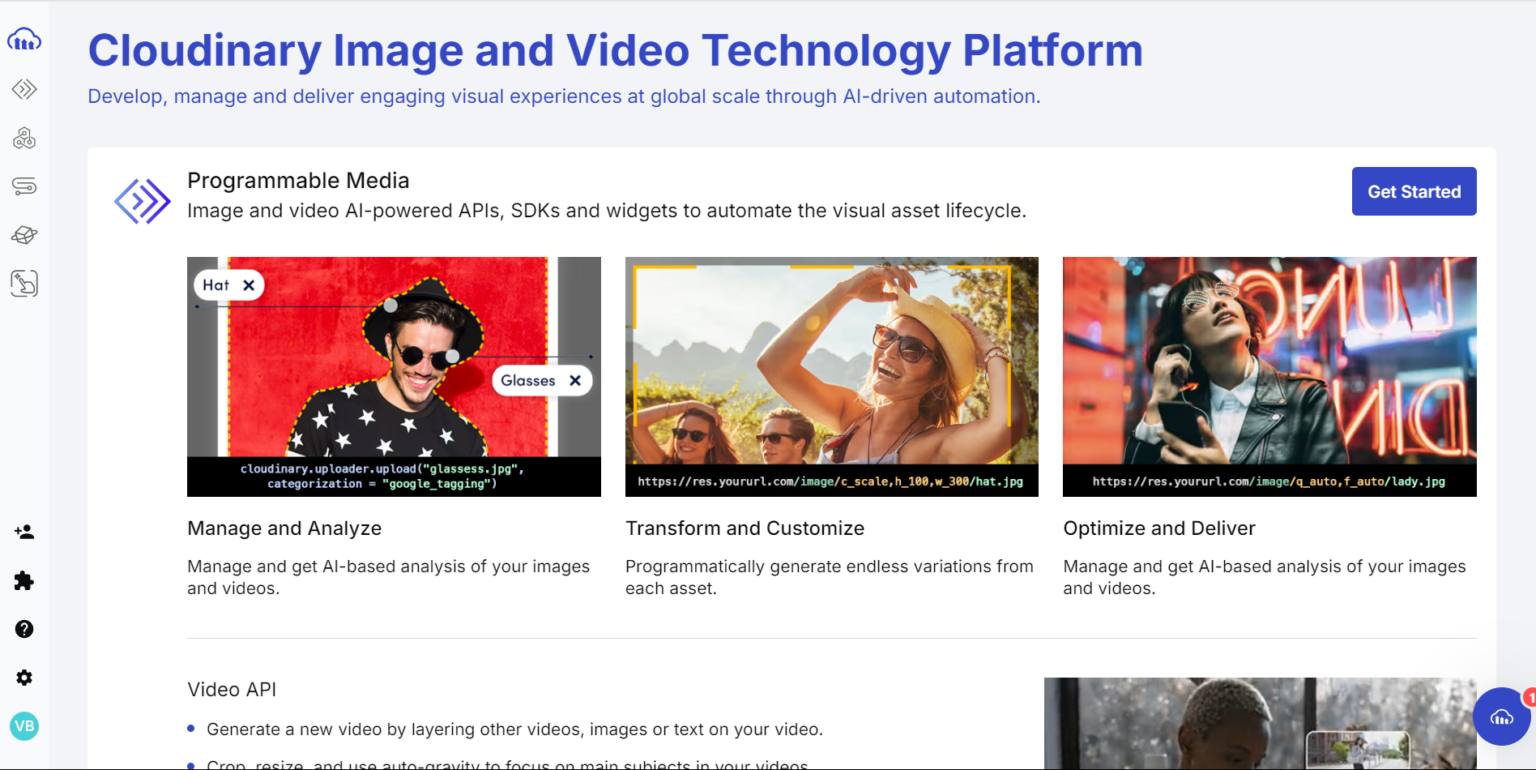
Task: Click the hand-touch icon in the sidebar
Action: (24, 284)
